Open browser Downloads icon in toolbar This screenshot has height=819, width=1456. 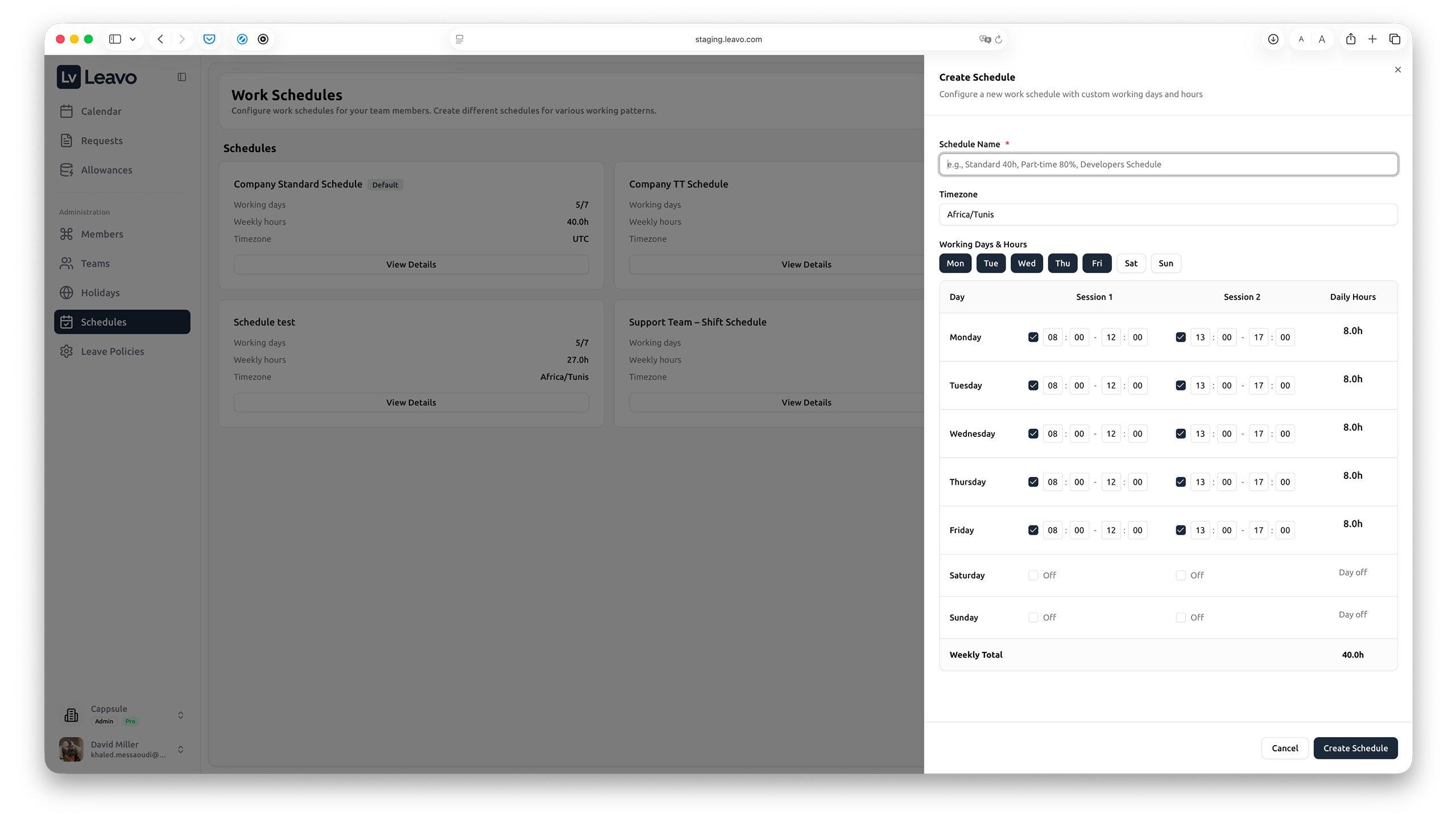1273,39
